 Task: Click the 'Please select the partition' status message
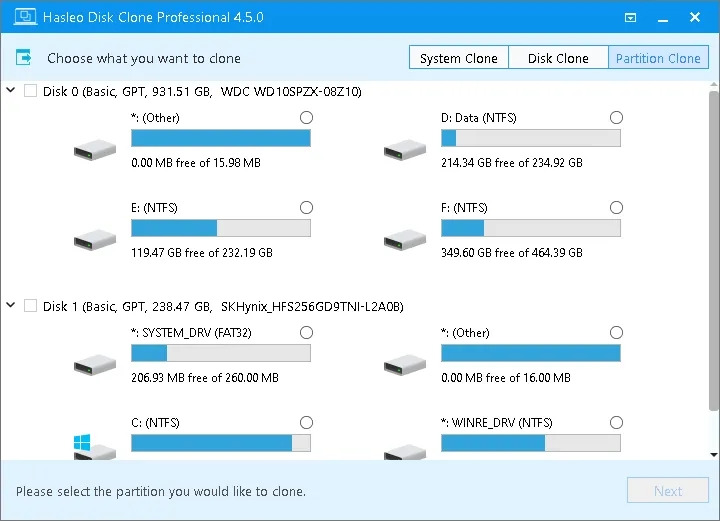pyautogui.click(x=161, y=491)
